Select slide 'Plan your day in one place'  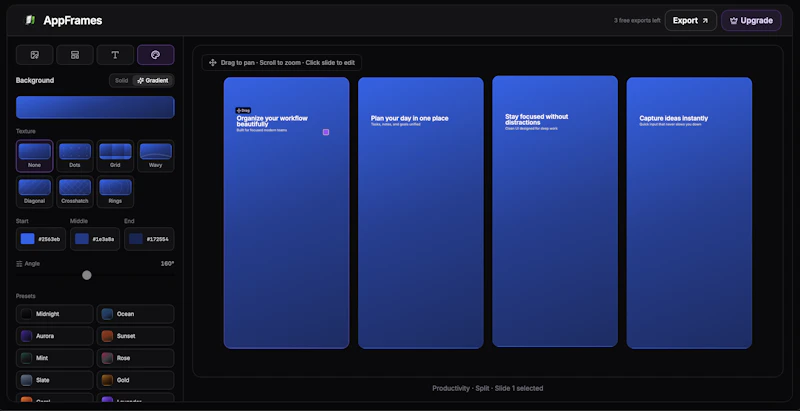tap(421, 213)
